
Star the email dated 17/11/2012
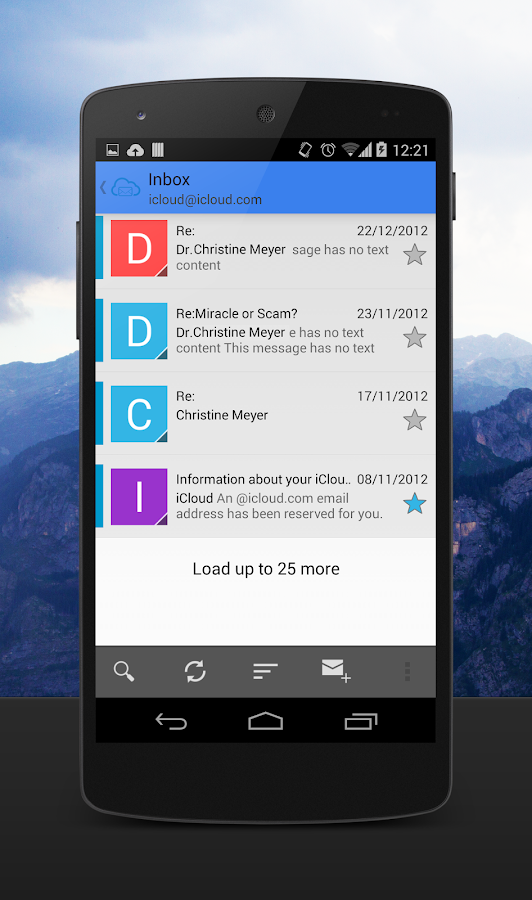pos(414,420)
